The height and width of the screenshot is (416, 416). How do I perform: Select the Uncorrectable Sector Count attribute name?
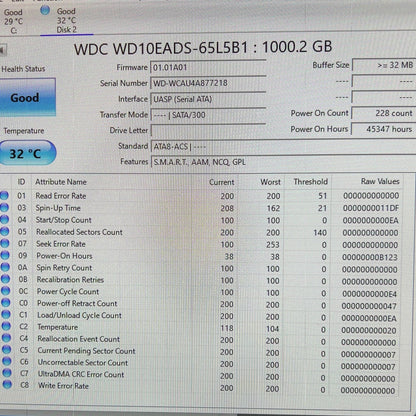[83, 363]
